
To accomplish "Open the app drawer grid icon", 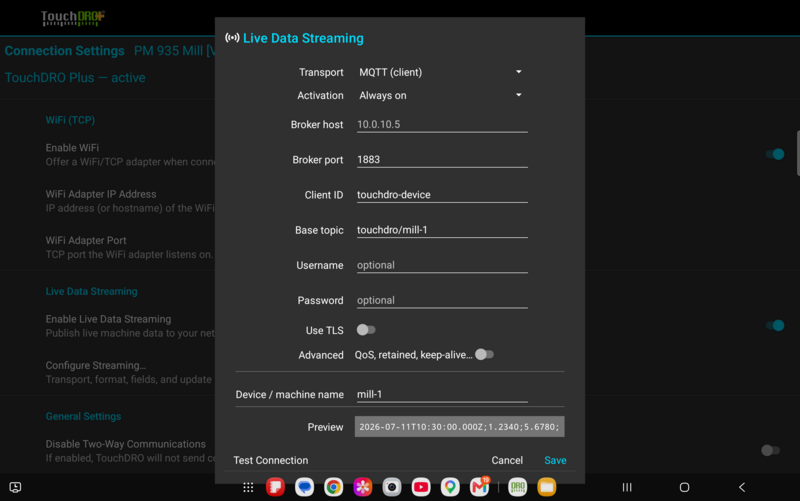I will click(248, 487).
